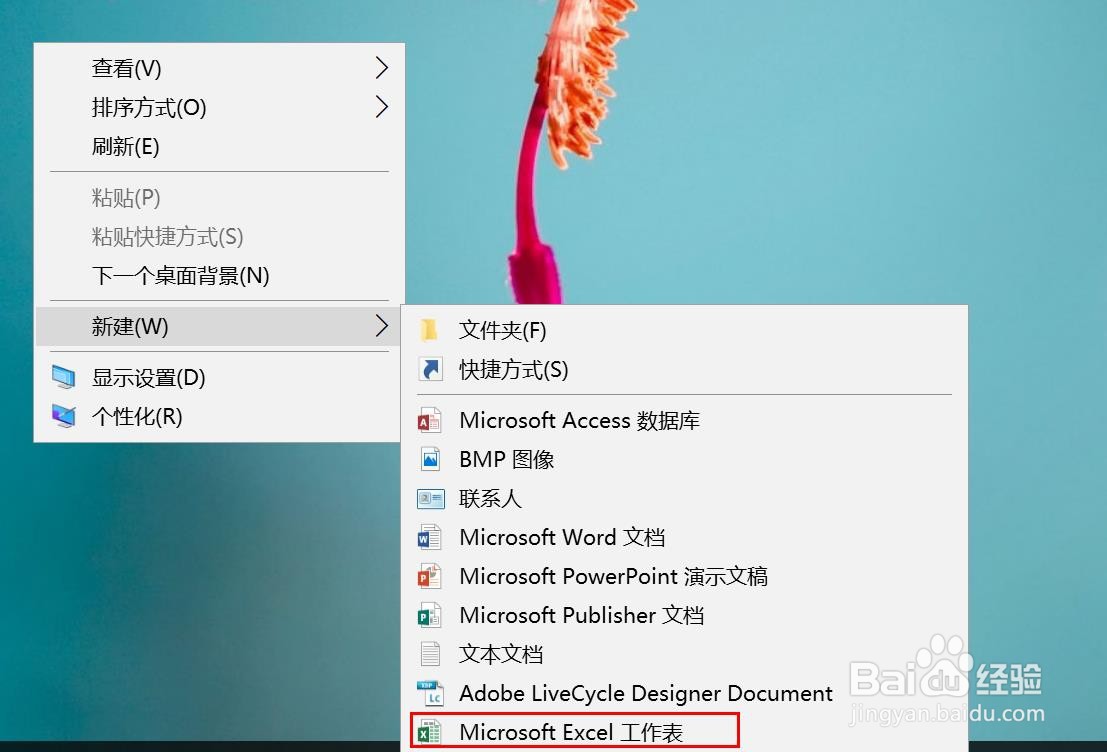Open the 排序方式(O) menu entry
Screen dimensions: 1107x752
coord(219,107)
